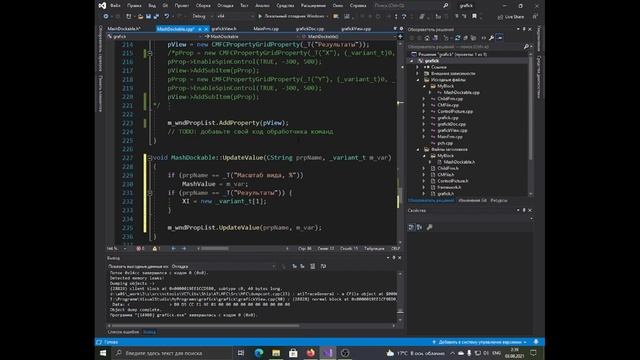
Task: Switch to MashDockable.h tab
Action: coord(124,29)
